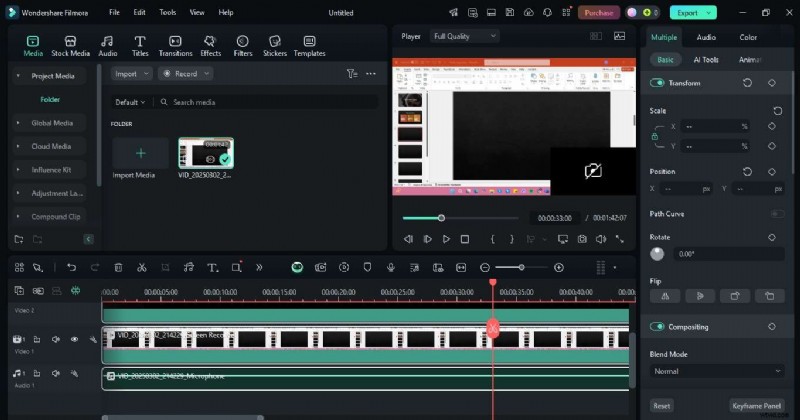Click the microphone voiceover icon in timeline toolbar
The height and width of the screenshot is (420, 800).
(391, 268)
